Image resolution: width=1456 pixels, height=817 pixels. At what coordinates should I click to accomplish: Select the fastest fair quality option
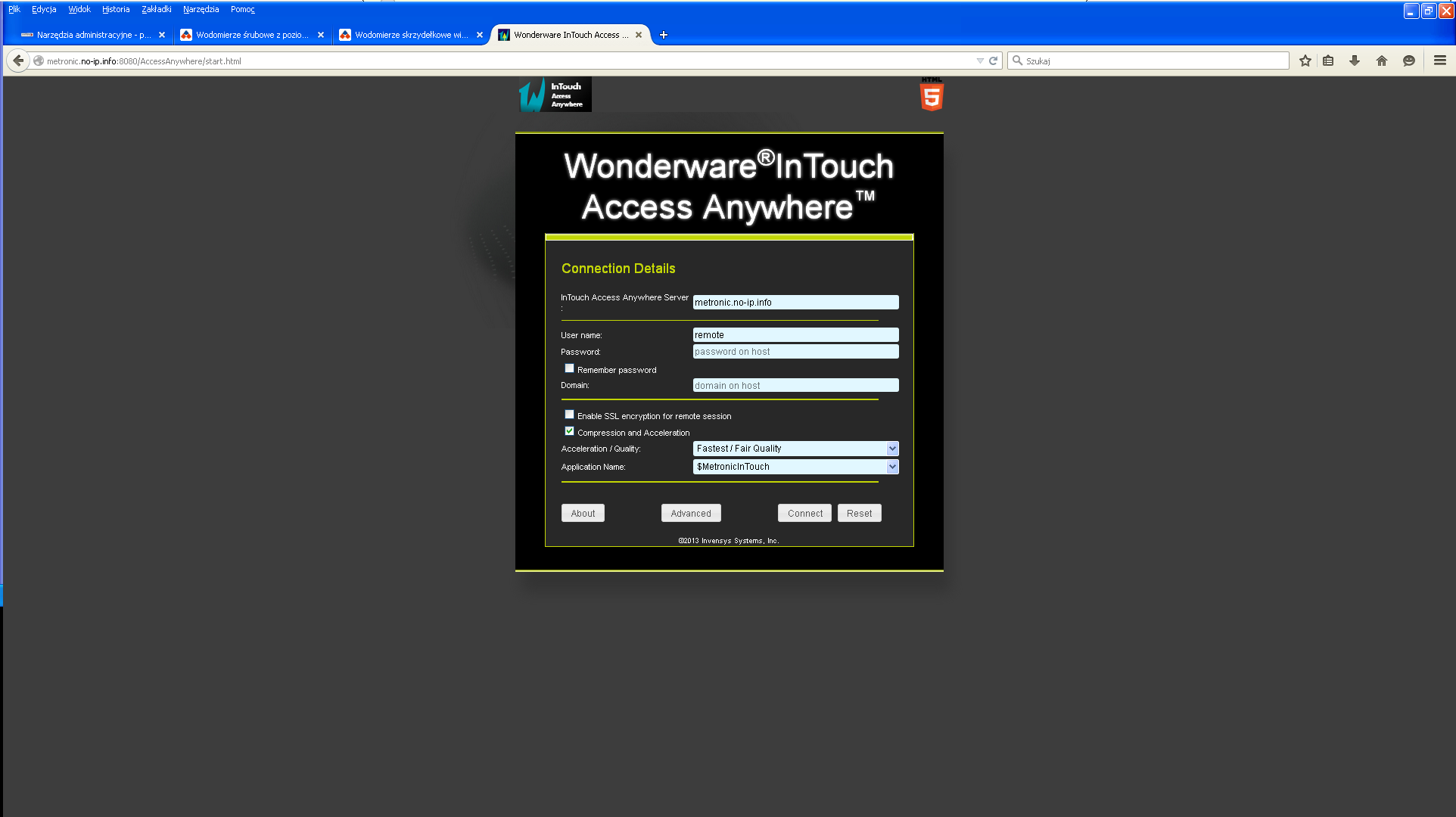(795, 448)
